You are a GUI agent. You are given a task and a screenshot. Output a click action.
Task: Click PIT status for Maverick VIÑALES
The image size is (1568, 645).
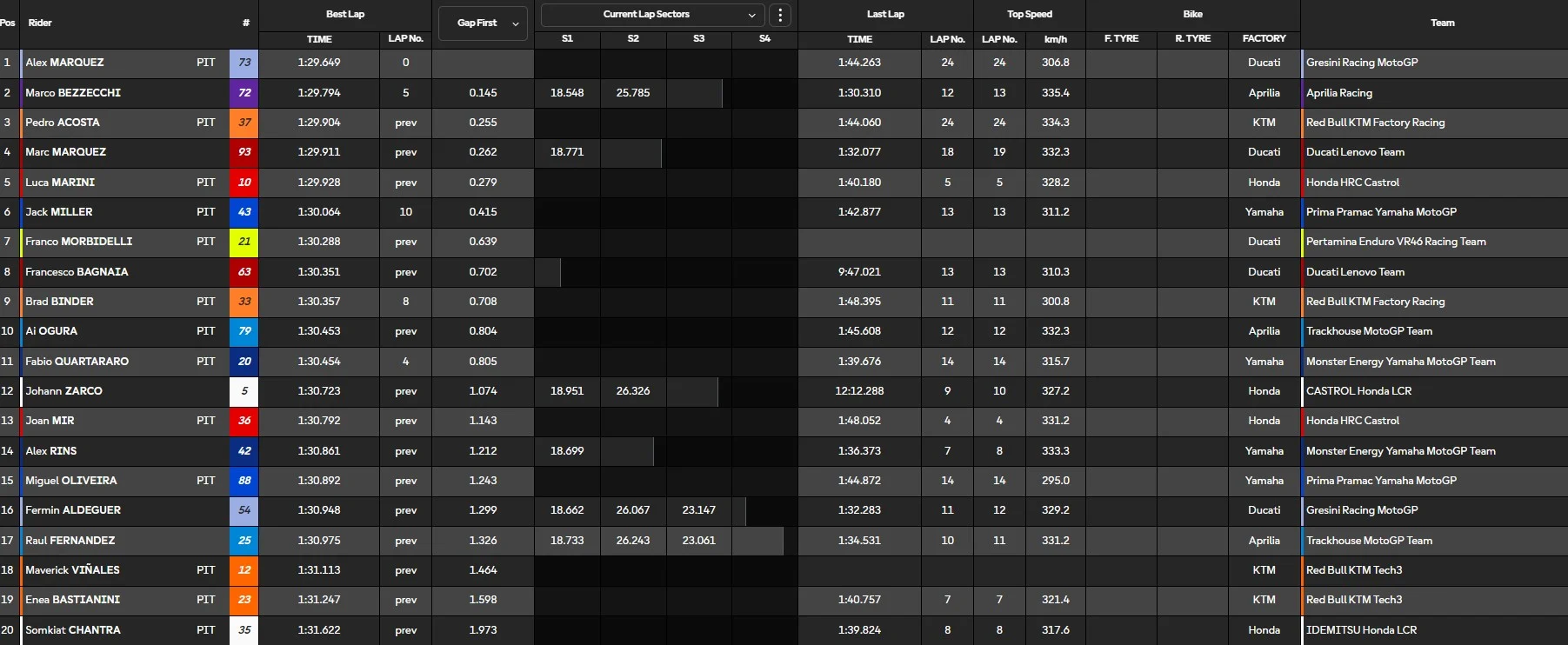205,570
